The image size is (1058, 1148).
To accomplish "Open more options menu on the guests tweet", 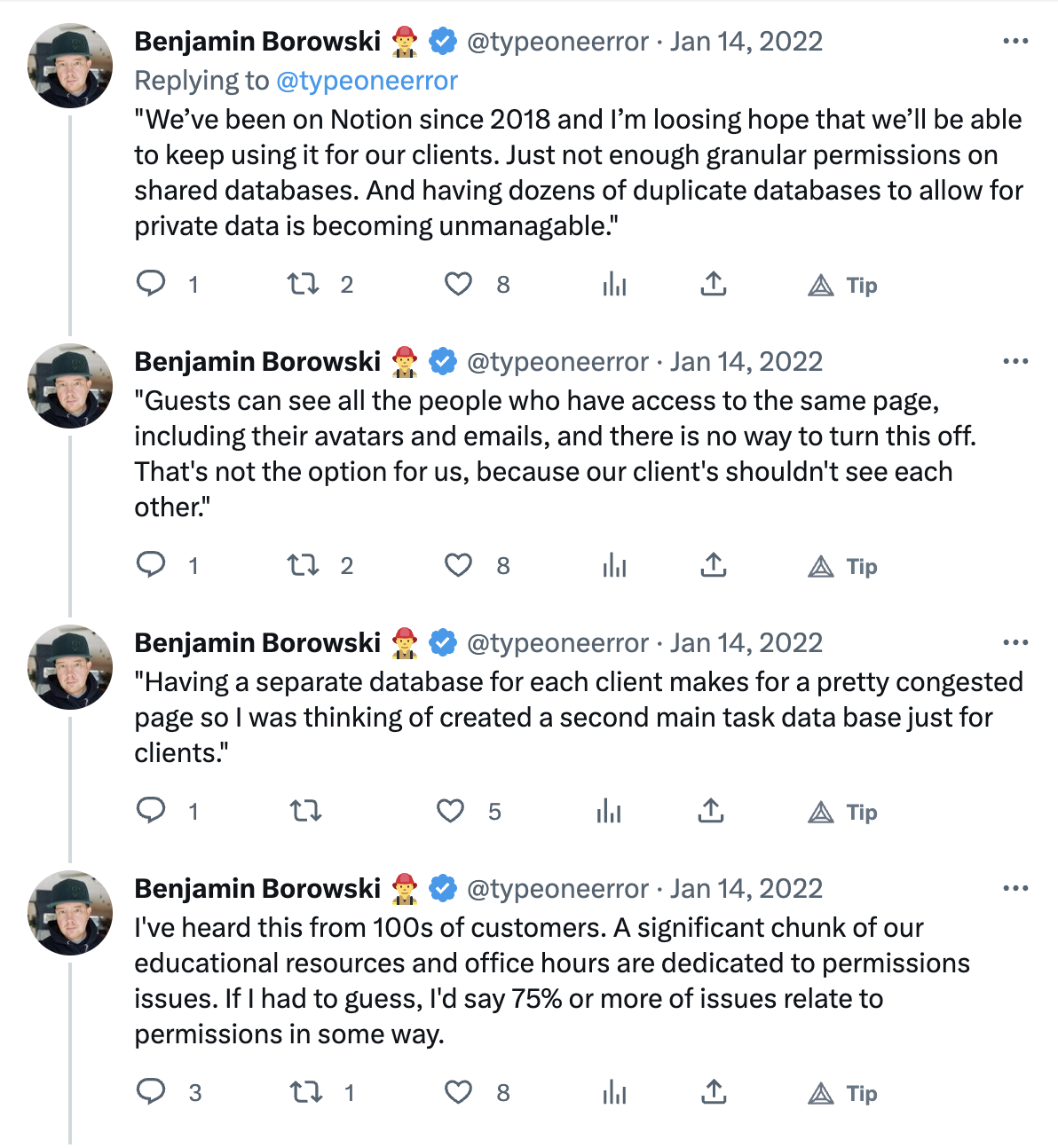I will coord(1015,362).
